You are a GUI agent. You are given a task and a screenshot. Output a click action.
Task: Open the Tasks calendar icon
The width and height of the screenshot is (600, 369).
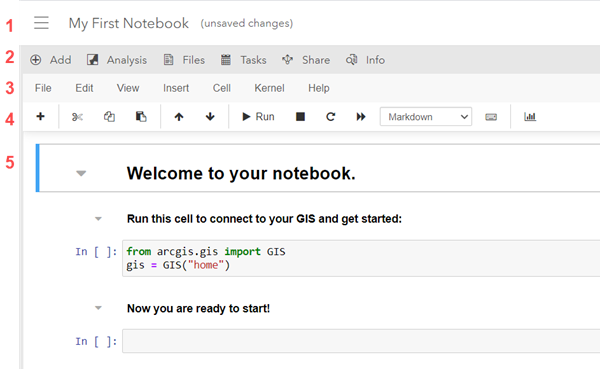click(226, 60)
